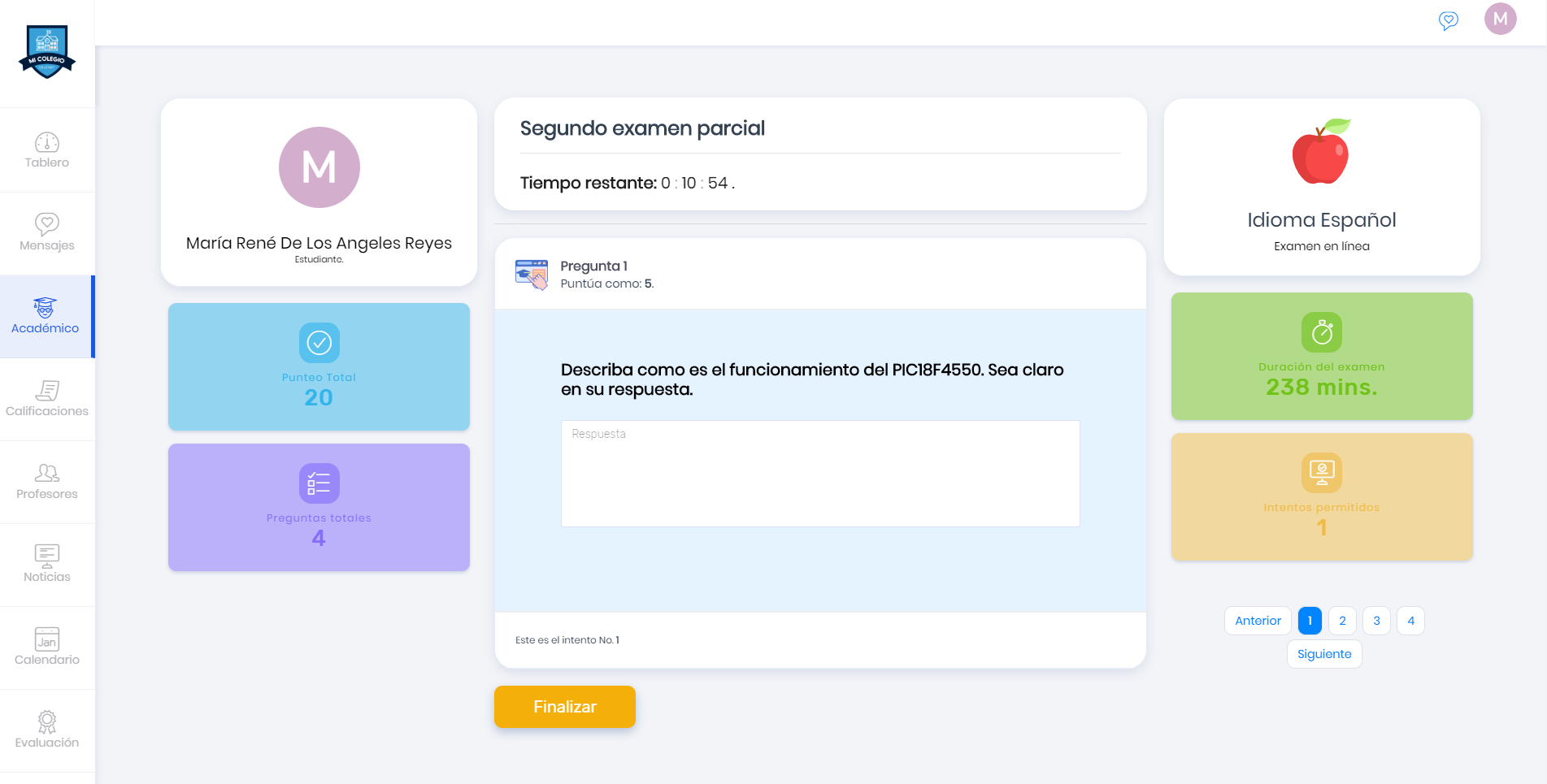Click the Anterior pagination button
Viewport: 1547px width, 784px height.
(x=1257, y=621)
